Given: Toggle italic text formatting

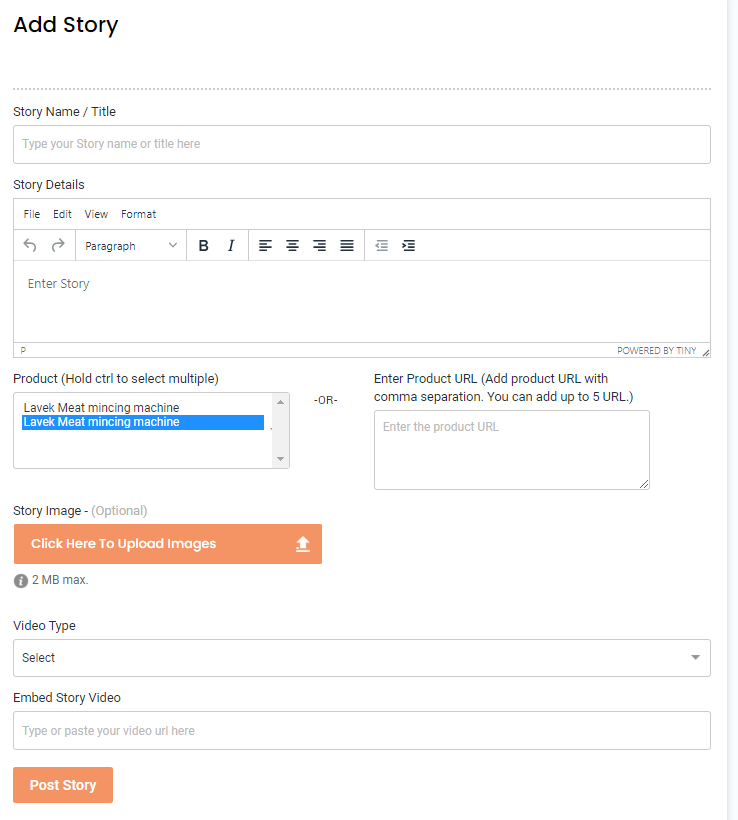Looking at the screenshot, I should 231,245.
